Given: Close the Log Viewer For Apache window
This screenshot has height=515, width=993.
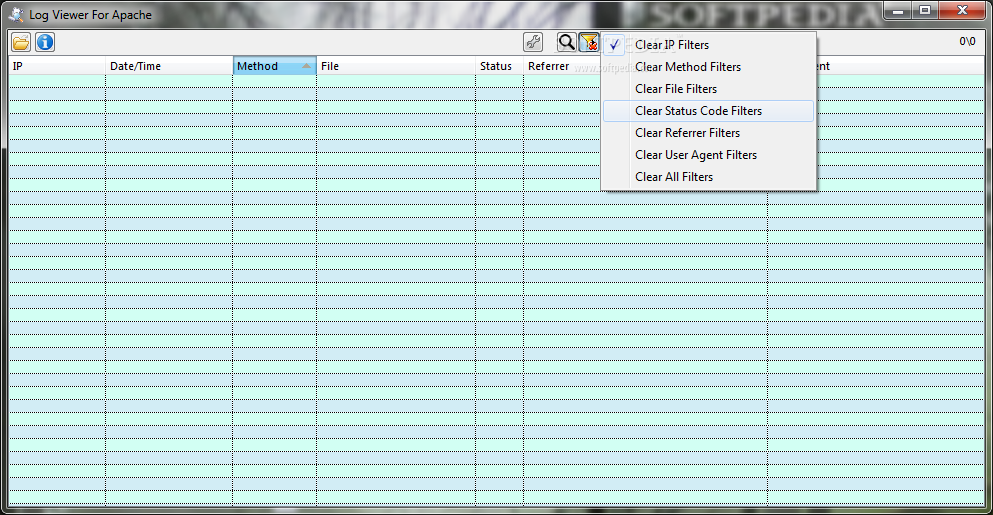Looking at the screenshot, I should click(x=962, y=11).
